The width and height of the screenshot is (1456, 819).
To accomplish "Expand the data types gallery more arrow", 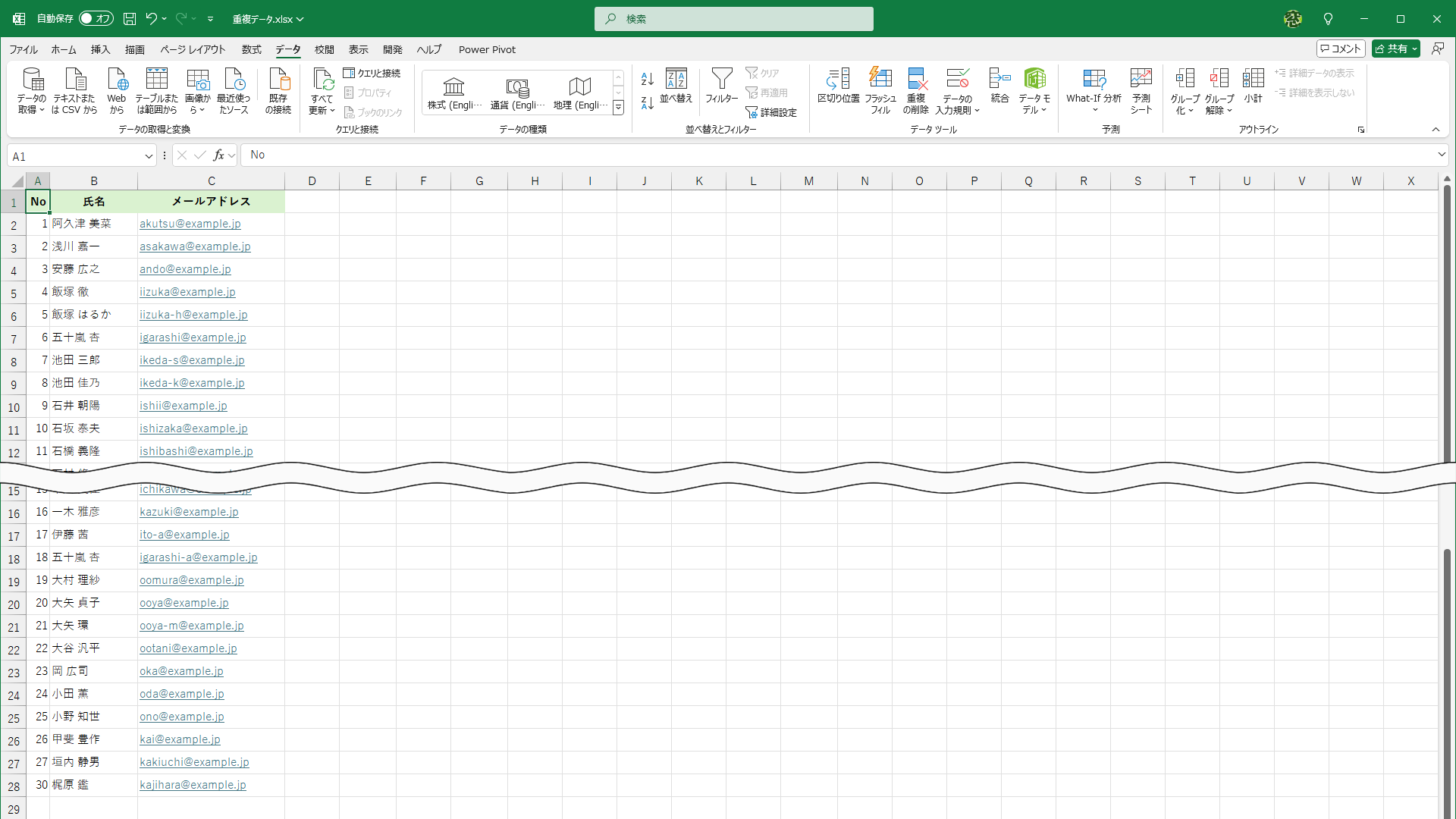I will 618,108.
